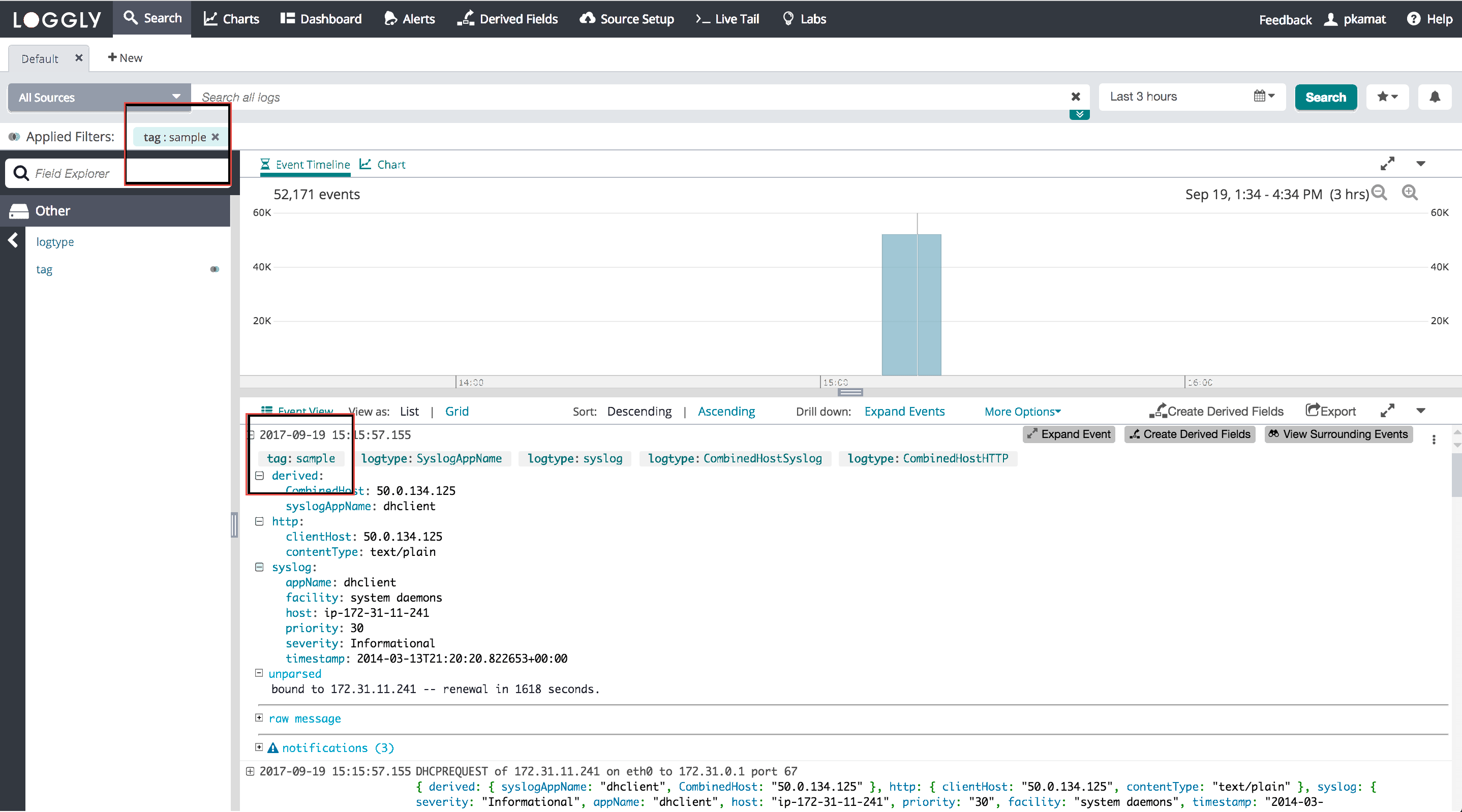
Task: Click event-level Create Derived Fields button
Action: coord(1190,434)
